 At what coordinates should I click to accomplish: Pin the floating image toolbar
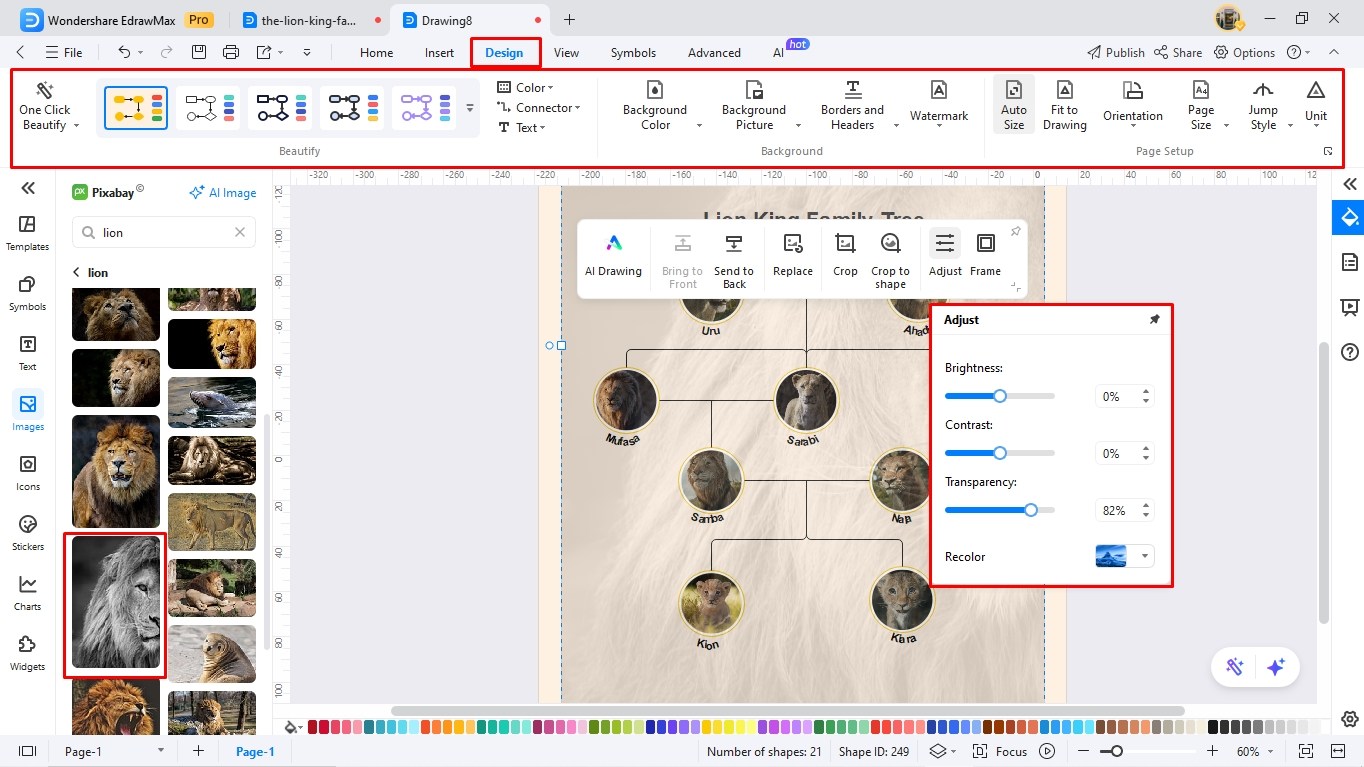(x=1015, y=232)
